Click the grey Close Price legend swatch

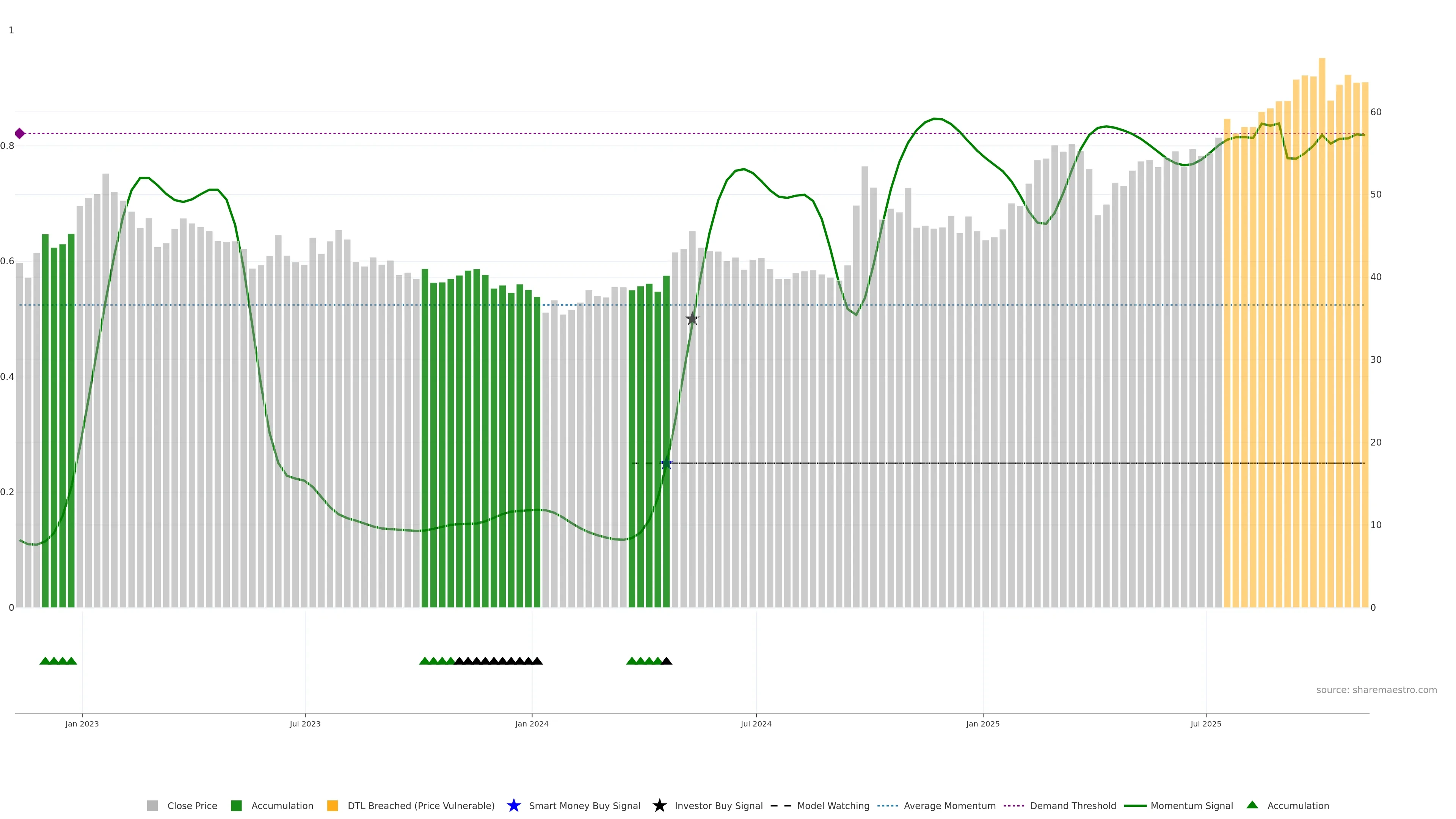[x=152, y=805]
